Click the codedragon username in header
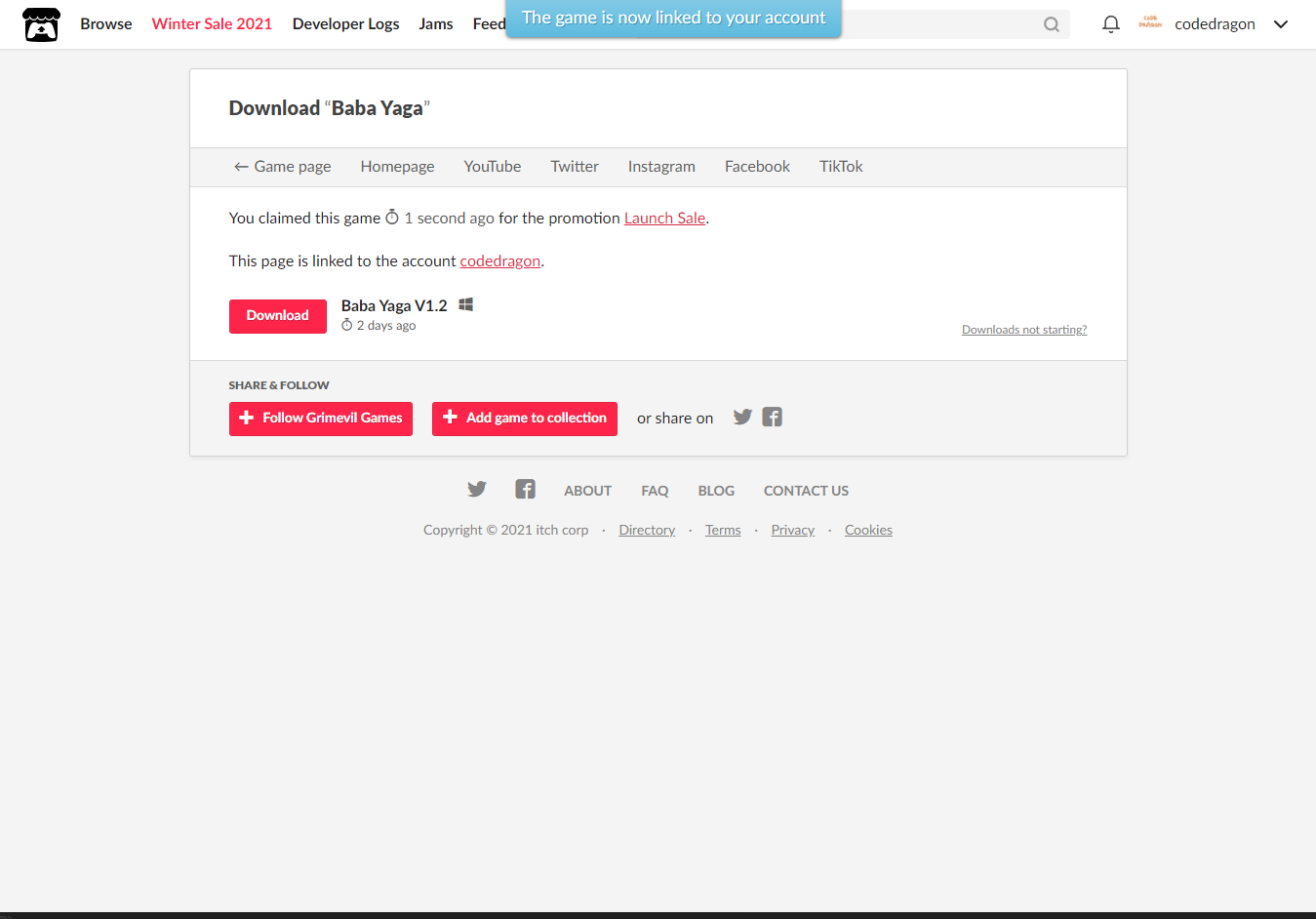 pos(1215,24)
